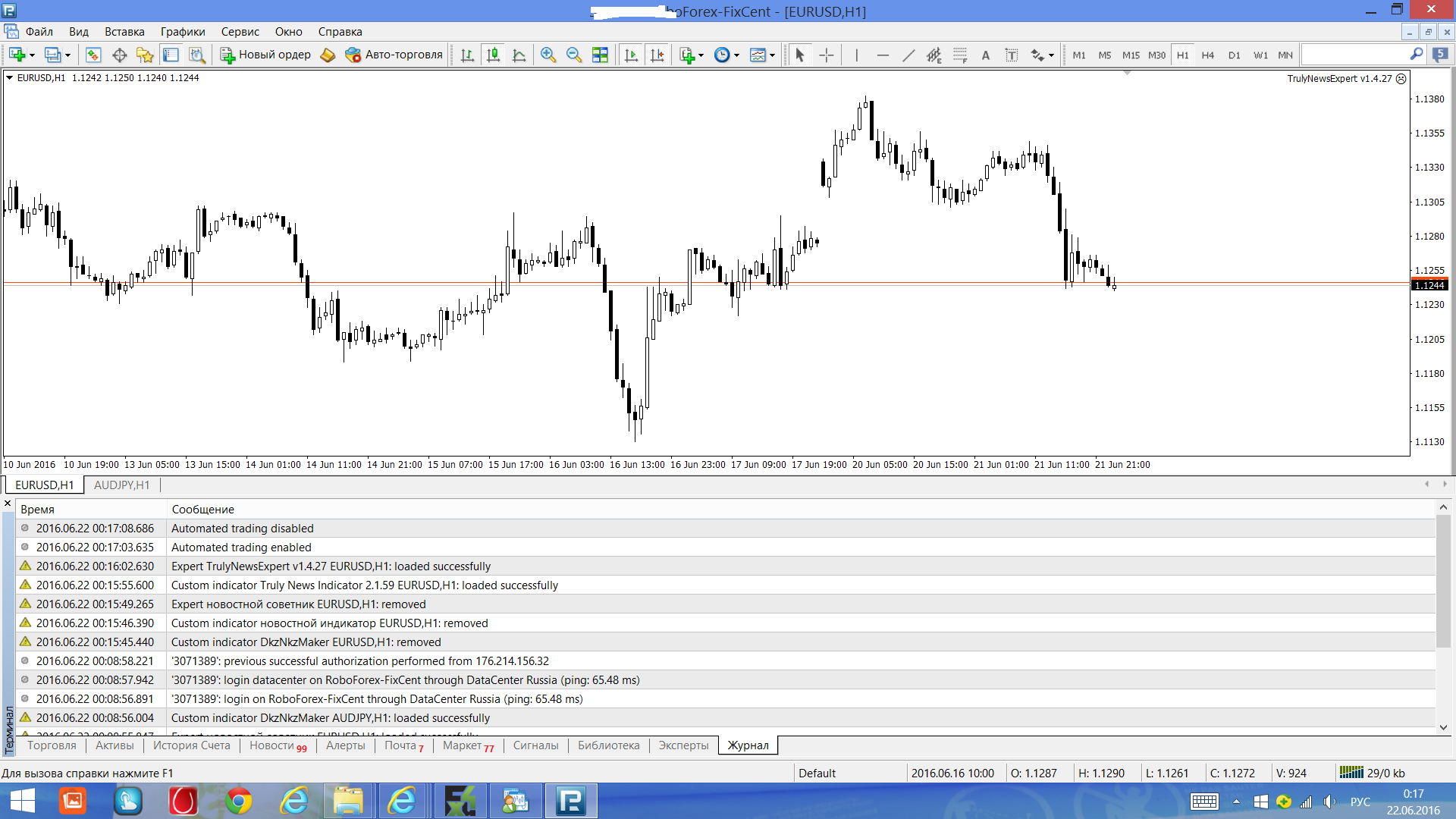
Task: Click the 1.1244 current price label
Action: 1429,285
